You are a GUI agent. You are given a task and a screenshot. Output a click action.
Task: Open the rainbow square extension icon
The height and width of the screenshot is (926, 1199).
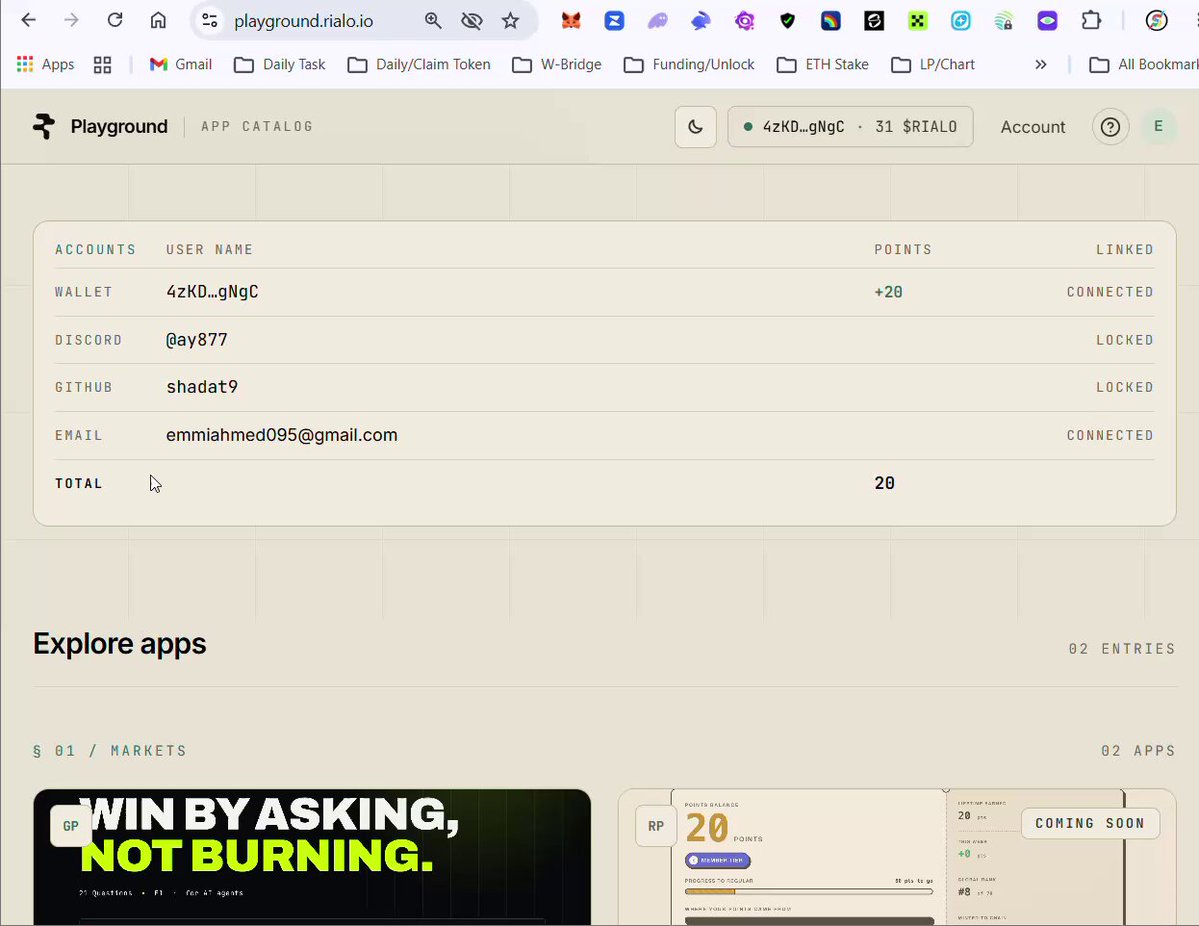point(830,21)
